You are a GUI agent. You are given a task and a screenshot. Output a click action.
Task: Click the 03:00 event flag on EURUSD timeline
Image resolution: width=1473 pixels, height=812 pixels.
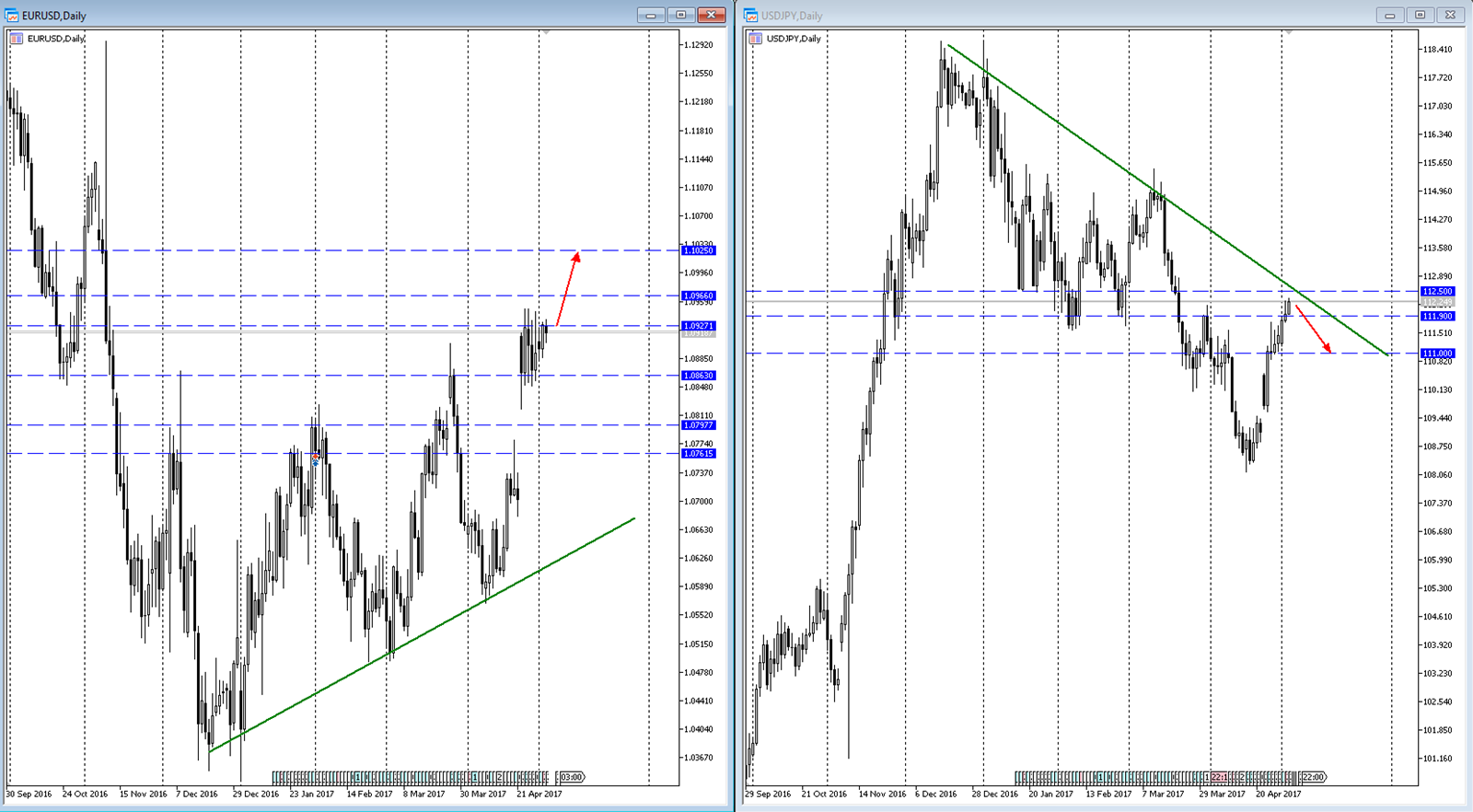tap(572, 777)
